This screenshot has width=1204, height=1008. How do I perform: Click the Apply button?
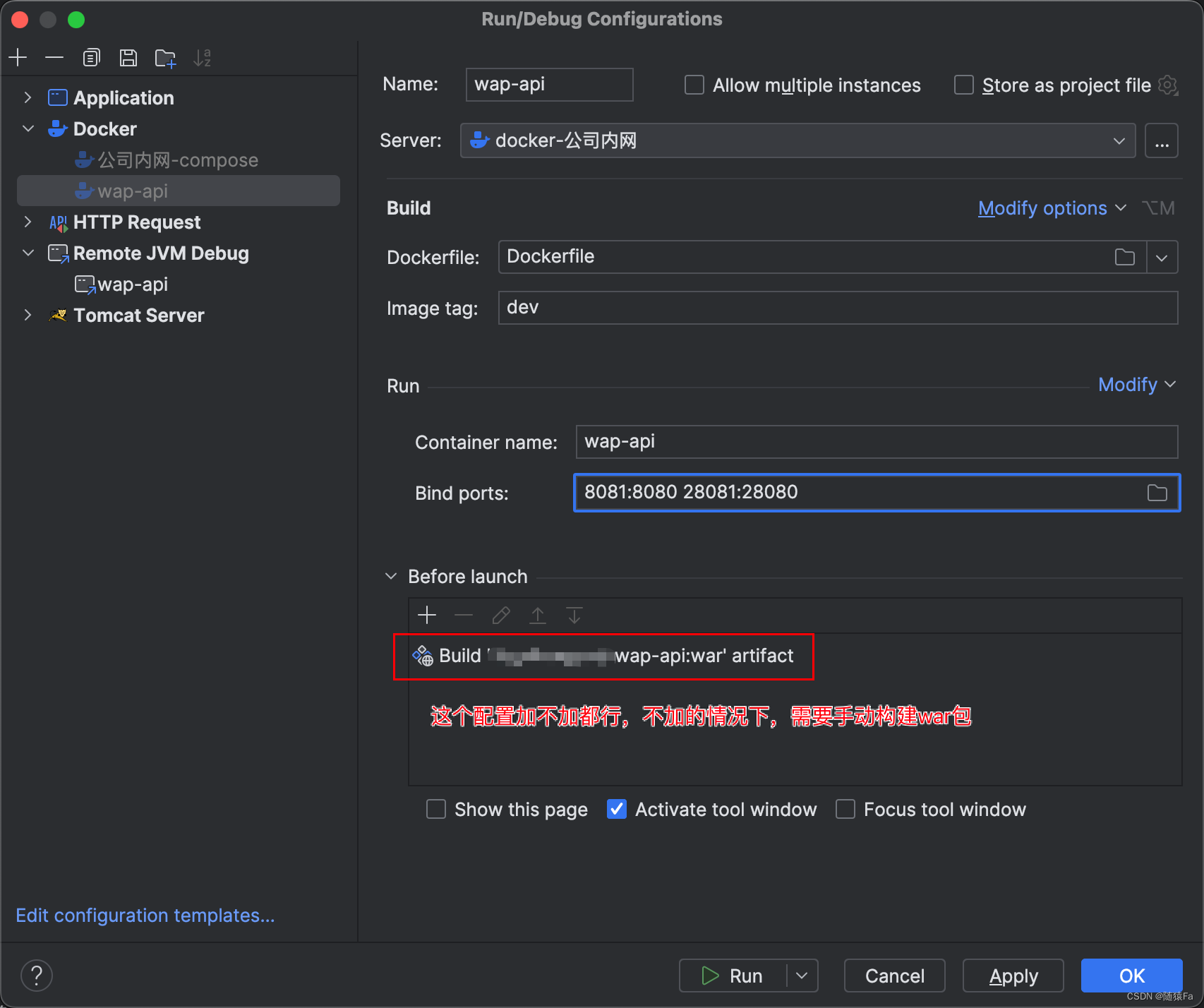(x=1013, y=976)
